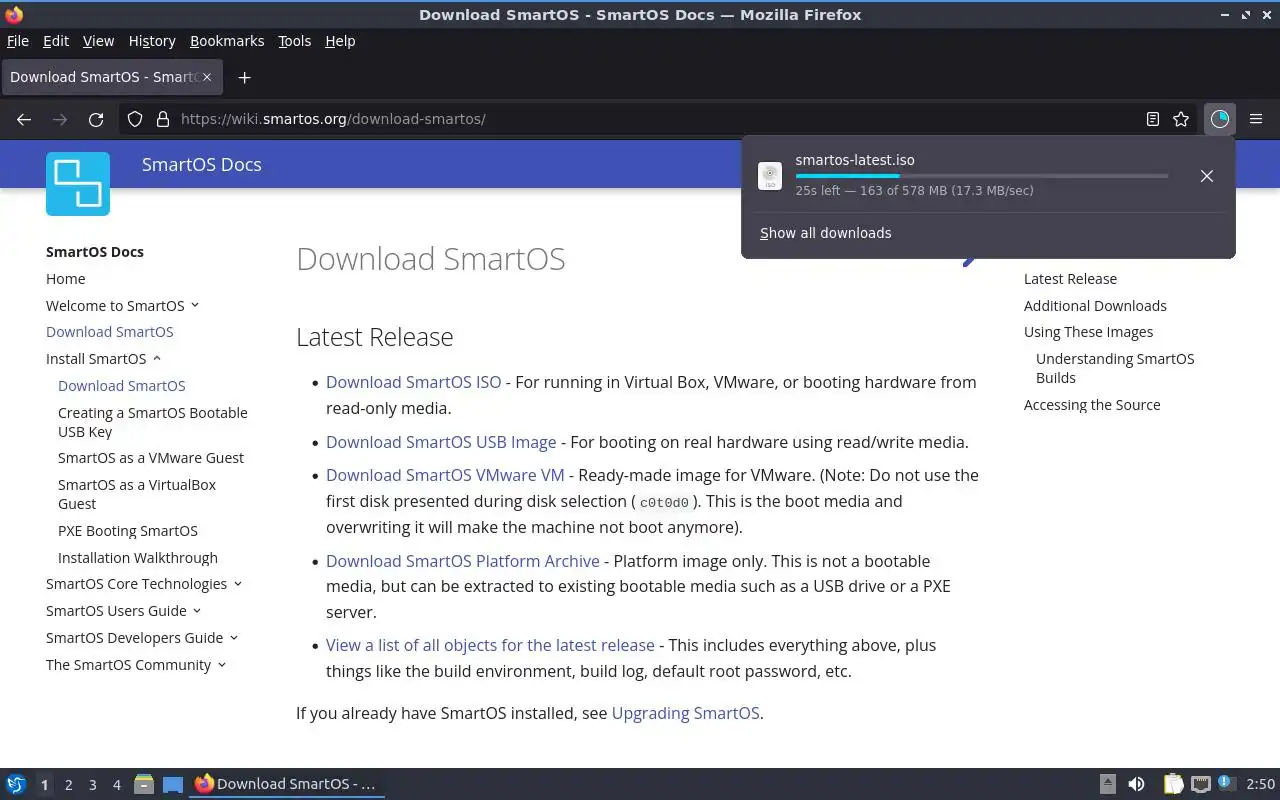Switch to workspace 2
Screen dimensions: 1280x800
(68, 785)
